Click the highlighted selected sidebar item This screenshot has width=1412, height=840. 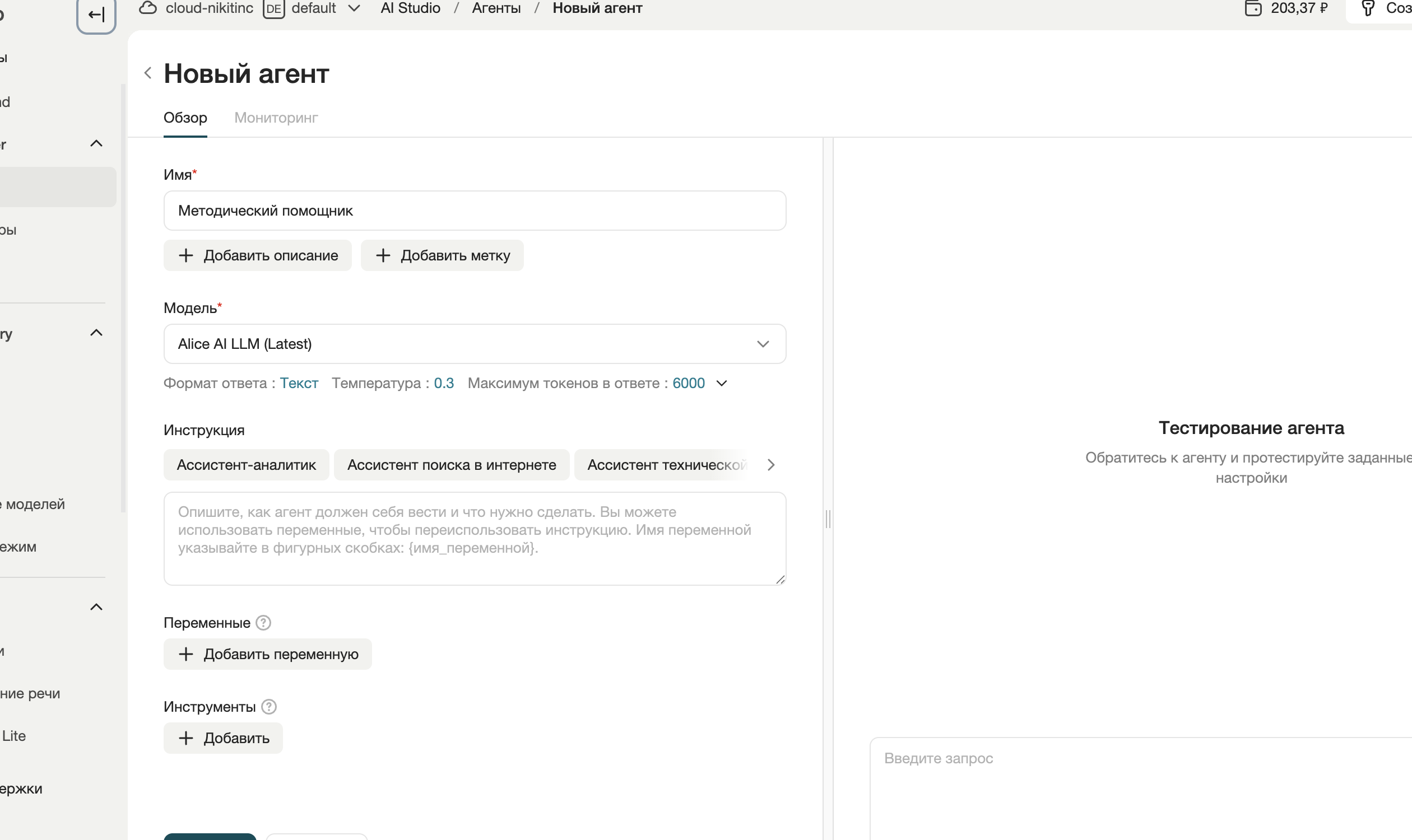coord(58,187)
